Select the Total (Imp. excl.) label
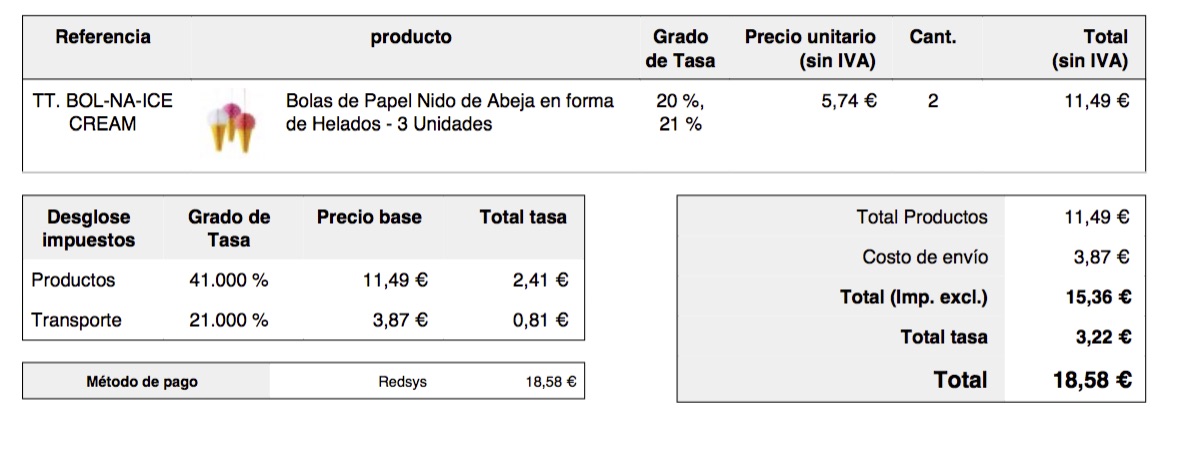Screen dimensions: 1180x472 click(914, 297)
